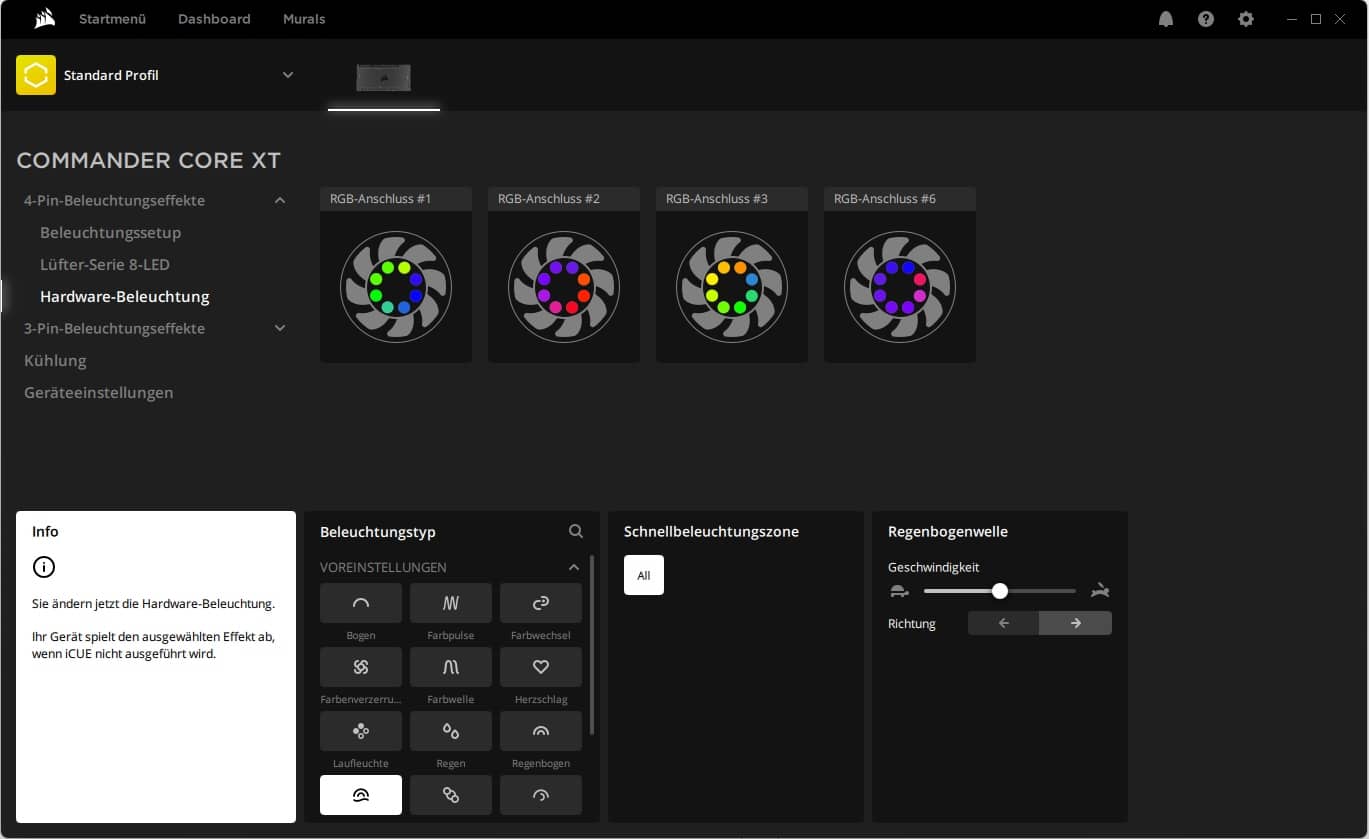Toggle the All lighting zone
Screen dimensions: 1369x839
pos(643,575)
